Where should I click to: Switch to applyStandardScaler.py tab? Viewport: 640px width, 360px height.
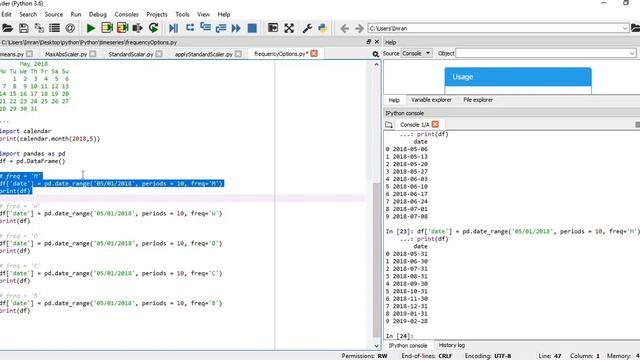[203, 54]
